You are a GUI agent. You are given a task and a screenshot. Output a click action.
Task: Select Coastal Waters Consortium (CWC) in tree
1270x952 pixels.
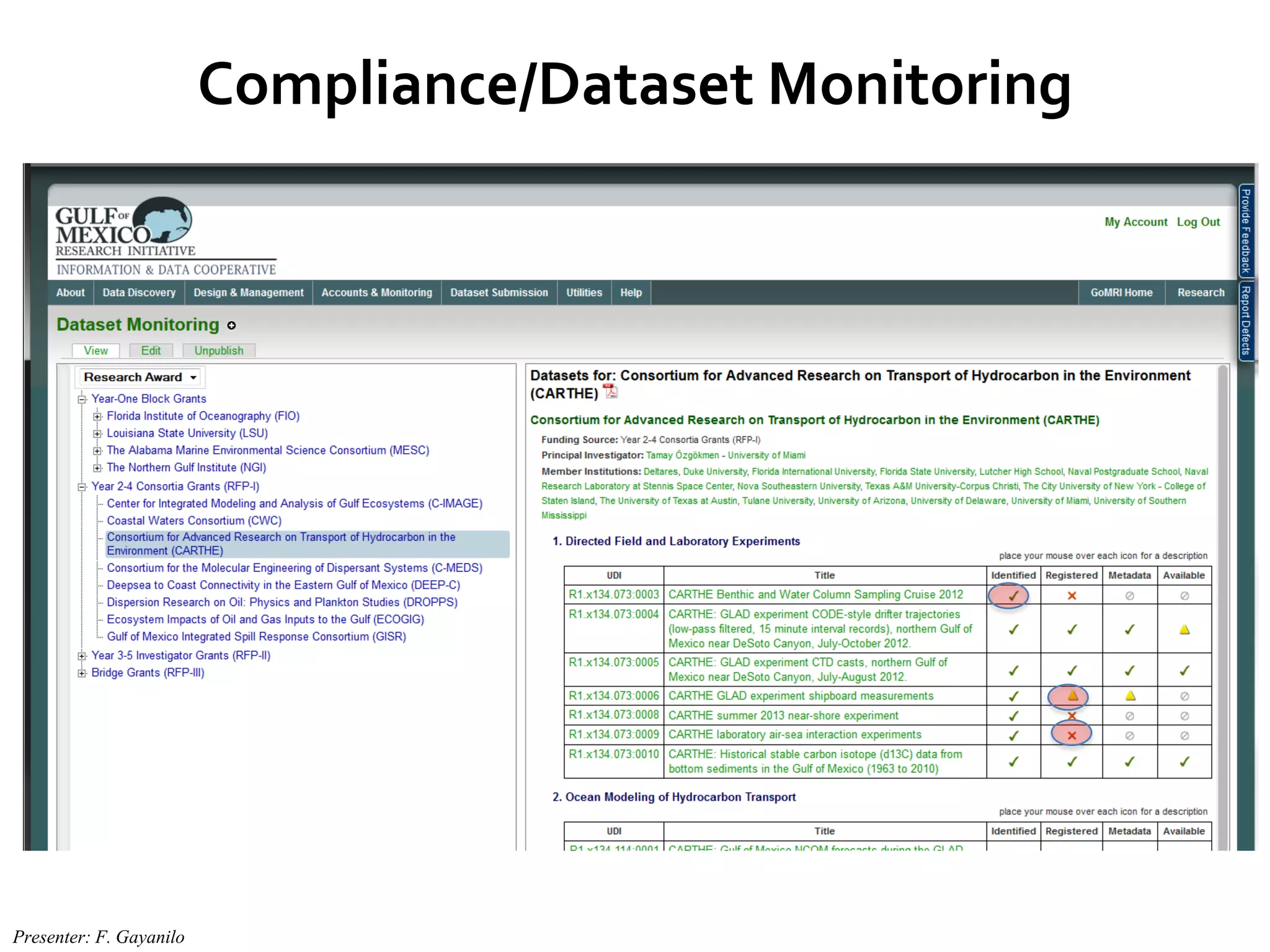tap(194, 521)
